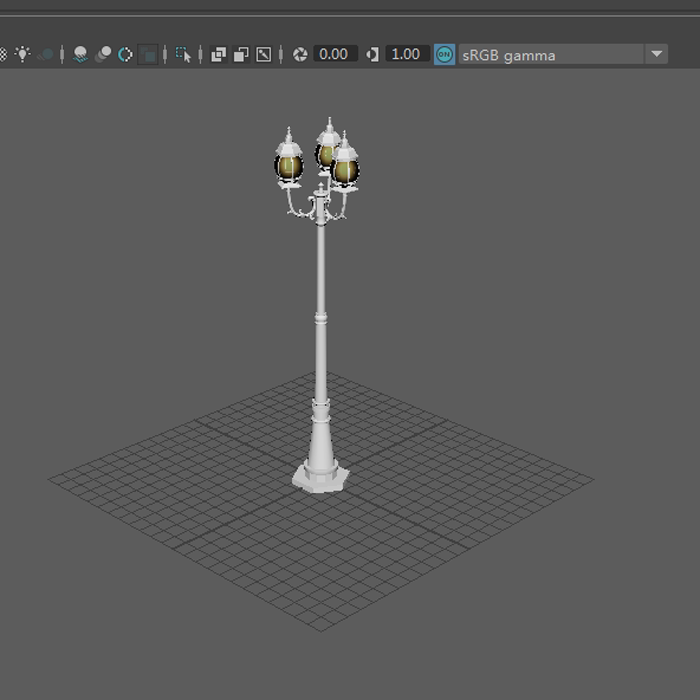
Task: Turn on Multisample Anti-aliasing
Action: tap(125, 54)
